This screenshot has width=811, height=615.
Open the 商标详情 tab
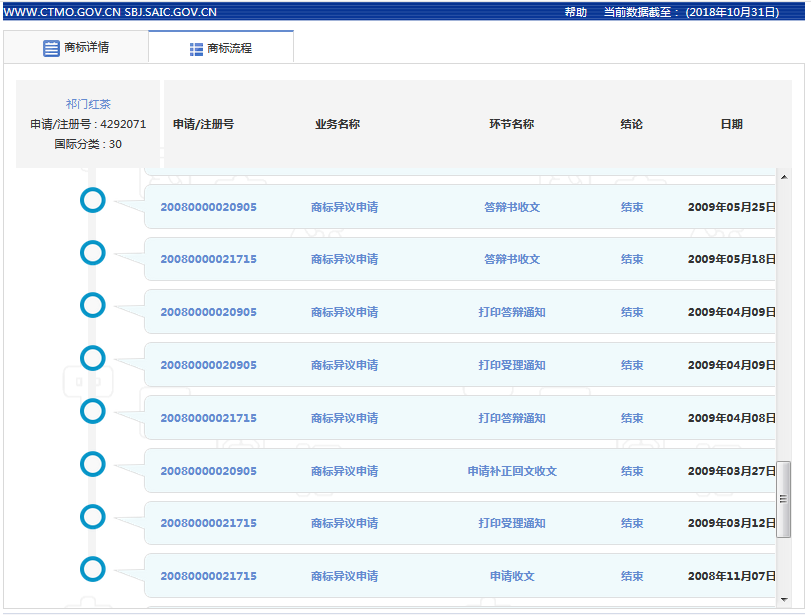(x=76, y=48)
